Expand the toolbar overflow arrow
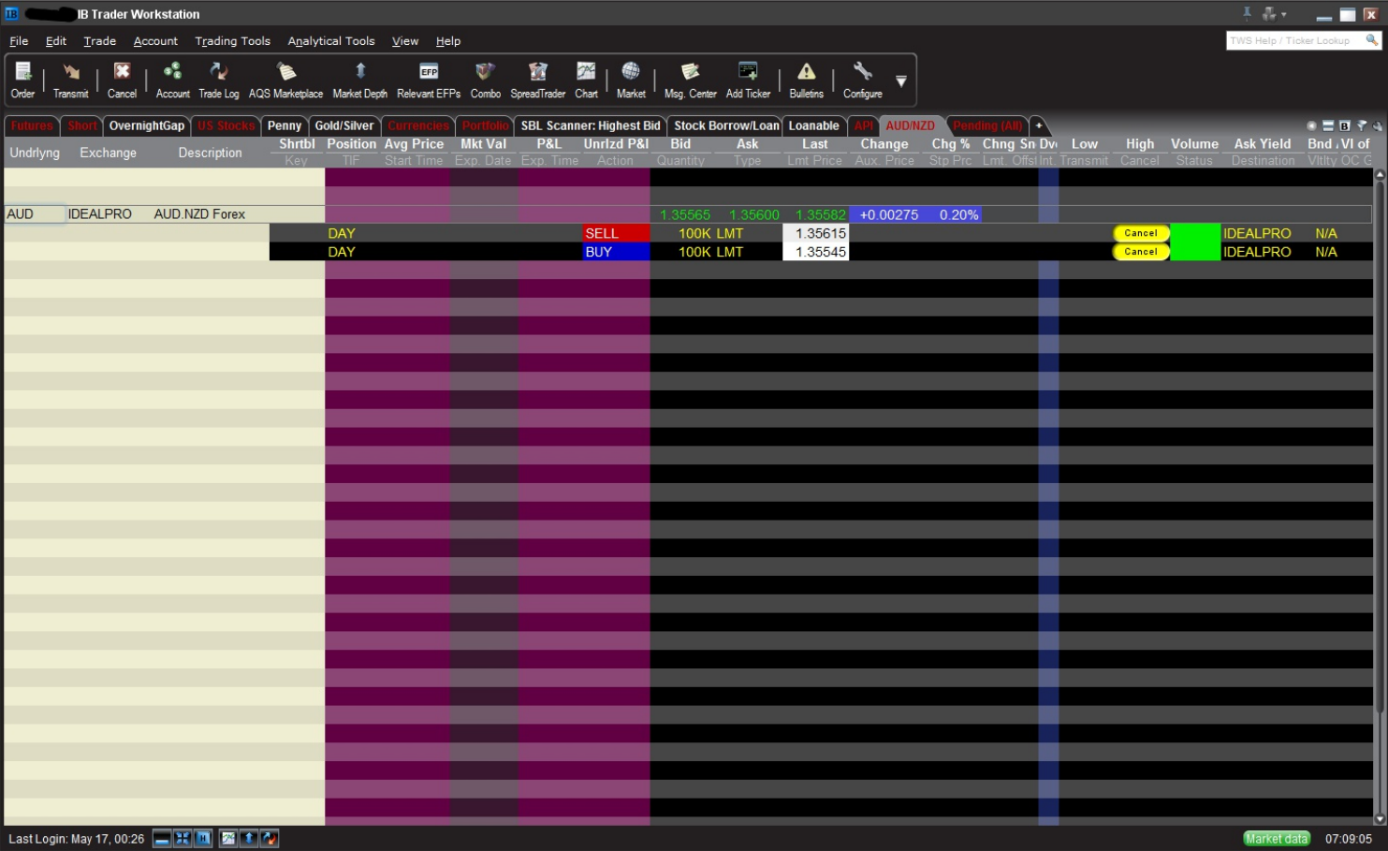Screen dimensions: 1388x851 901,81
